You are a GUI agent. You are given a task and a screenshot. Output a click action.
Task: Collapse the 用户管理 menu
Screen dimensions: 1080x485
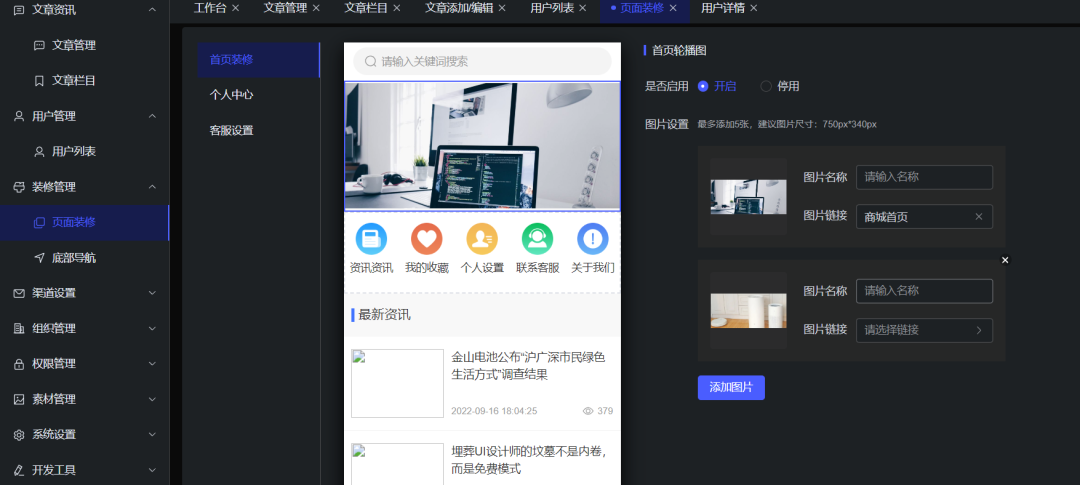point(152,116)
